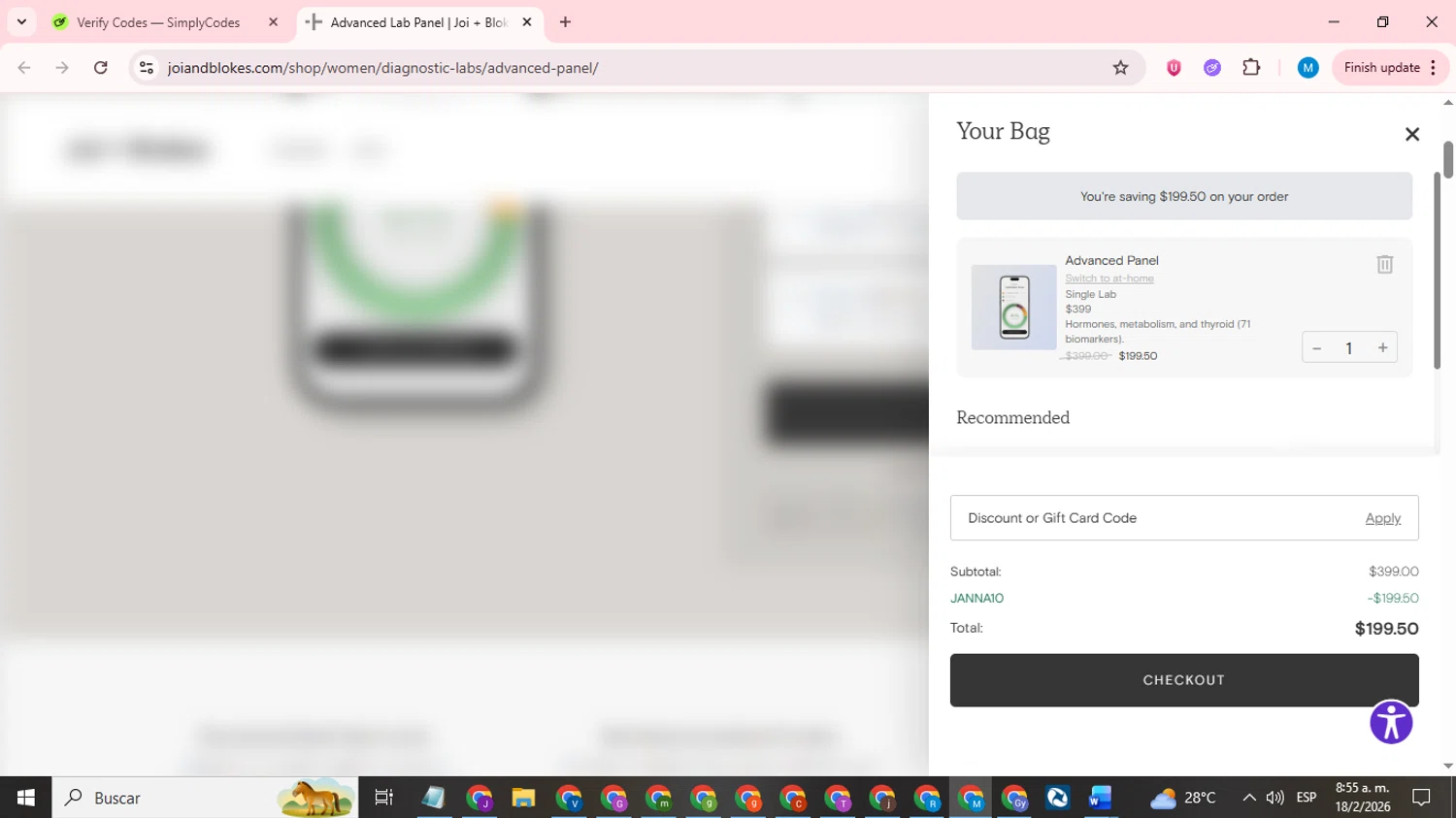This screenshot has width=1456, height=818.
Task: Proceed with the CHECKOUT button
Action: click(1184, 680)
